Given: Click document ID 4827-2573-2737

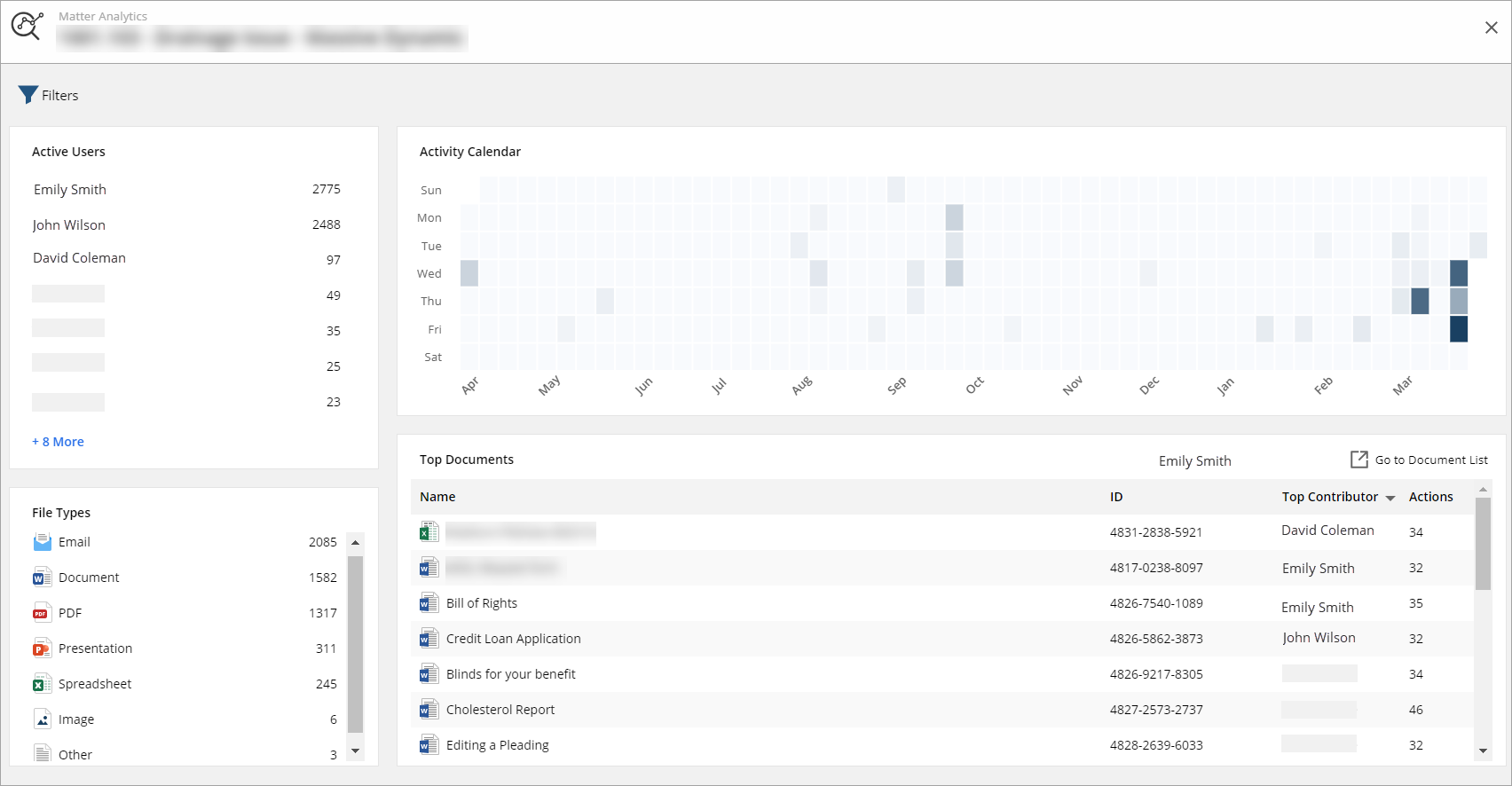Looking at the screenshot, I should (1156, 710).
